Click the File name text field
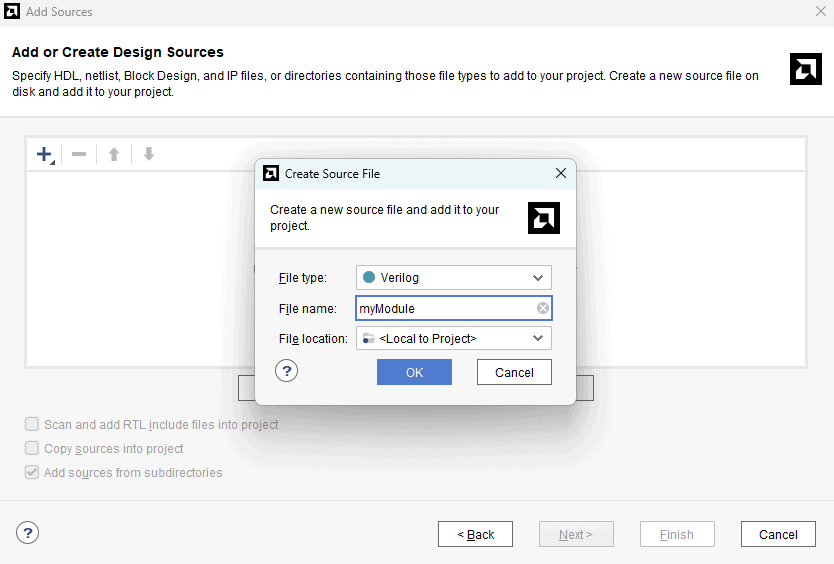Image resolution: width=834 pixels, height=564 pixels. click(x=445, y=308)
